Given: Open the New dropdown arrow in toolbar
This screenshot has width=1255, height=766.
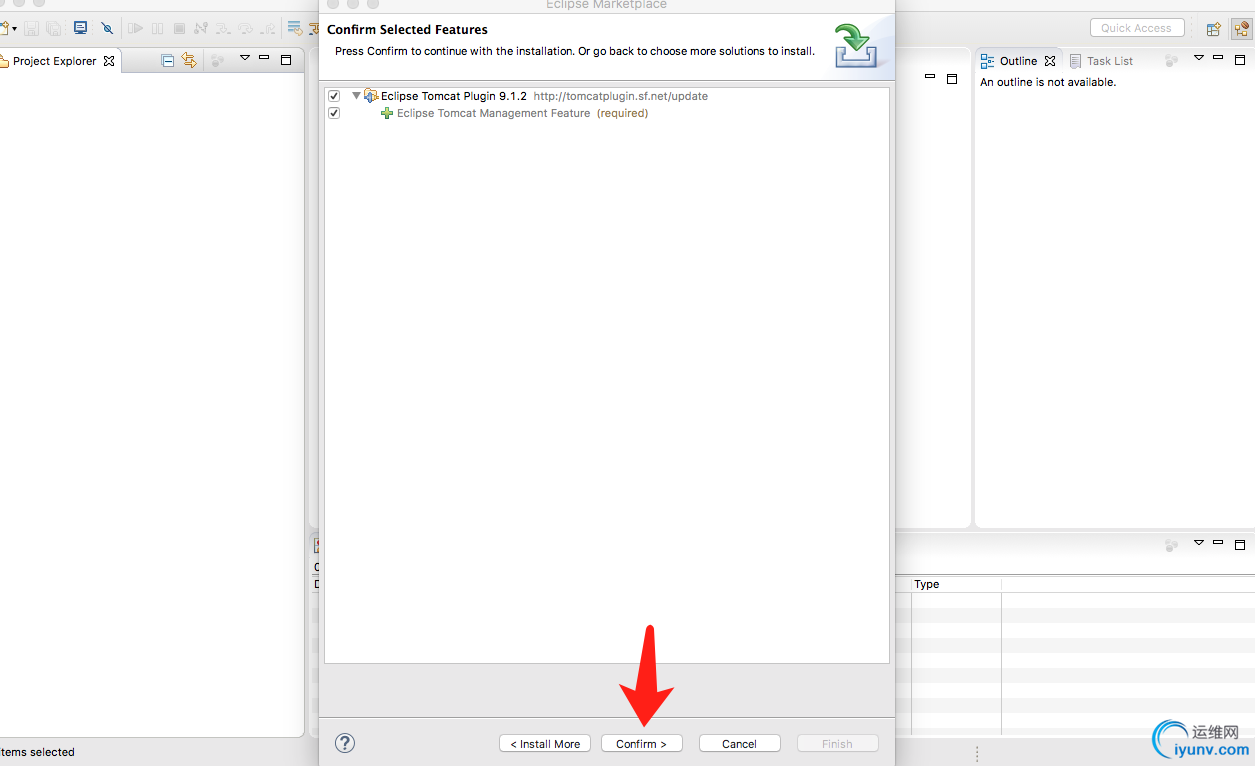Looking at the screenshot, I should tap(14, 29).
